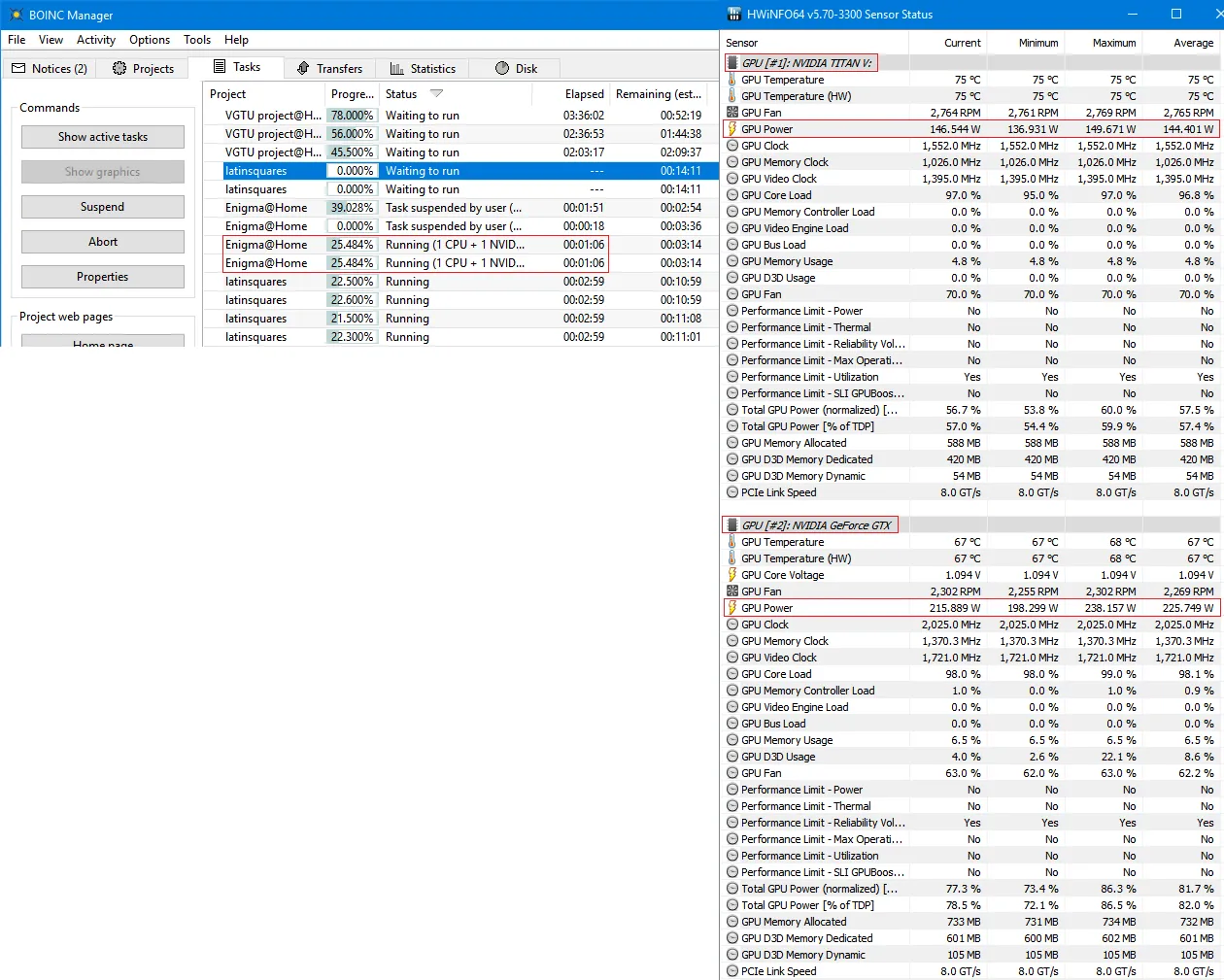The height and width of the screenshot is (980, 1224).
Task: Click the Statistics tab chart icon
Action: [396, 68]
